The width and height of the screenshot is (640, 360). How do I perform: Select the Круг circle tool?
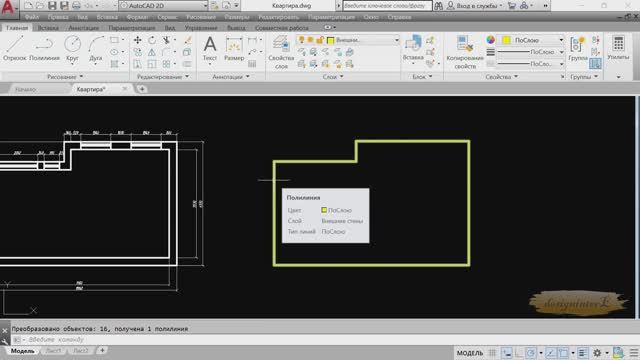coord(72,48)
